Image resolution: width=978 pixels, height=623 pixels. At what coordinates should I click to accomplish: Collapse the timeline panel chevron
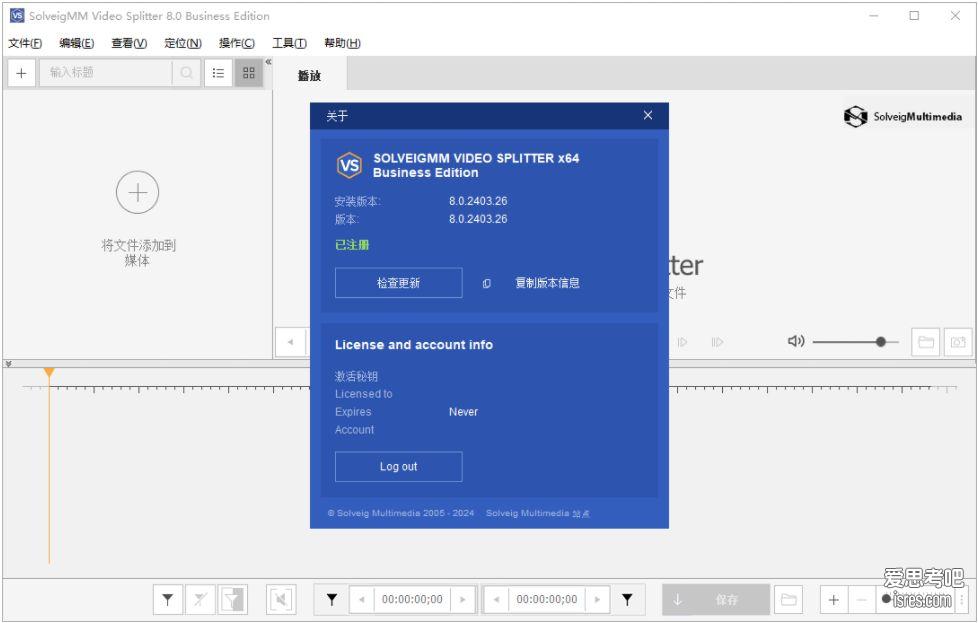point(8,364)
